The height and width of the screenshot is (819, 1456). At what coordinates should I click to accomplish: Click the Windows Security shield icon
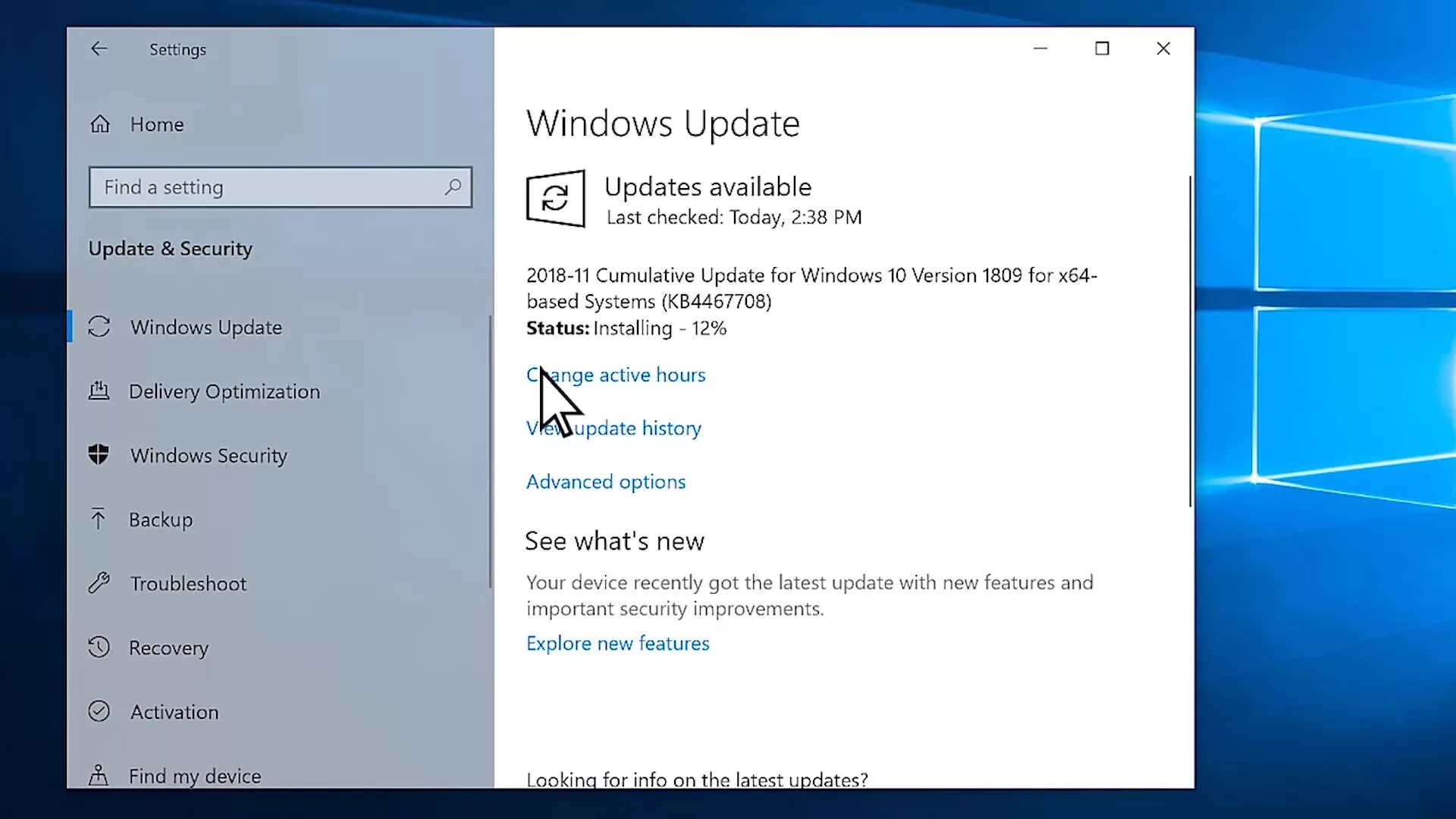[98, 455]
